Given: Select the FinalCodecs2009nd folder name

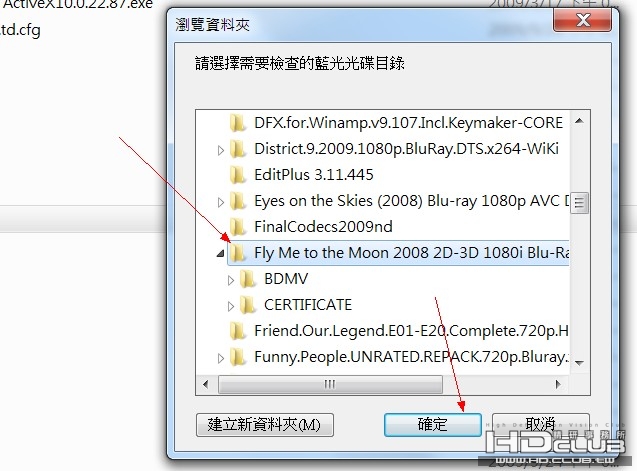Looking at the screenshot, I should (x=323, y=227).
